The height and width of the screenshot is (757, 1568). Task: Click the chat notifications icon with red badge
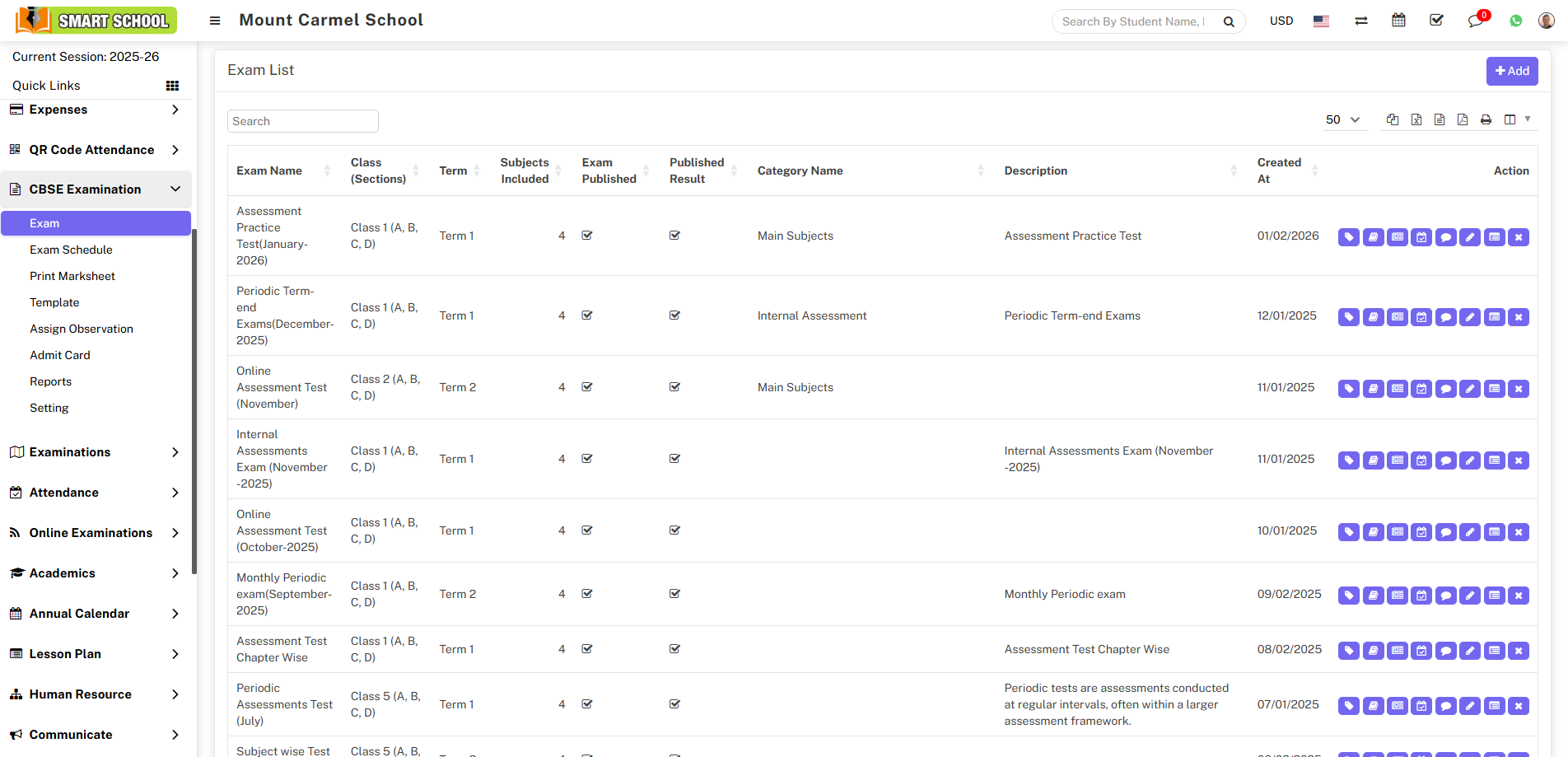pos(1475,21)
